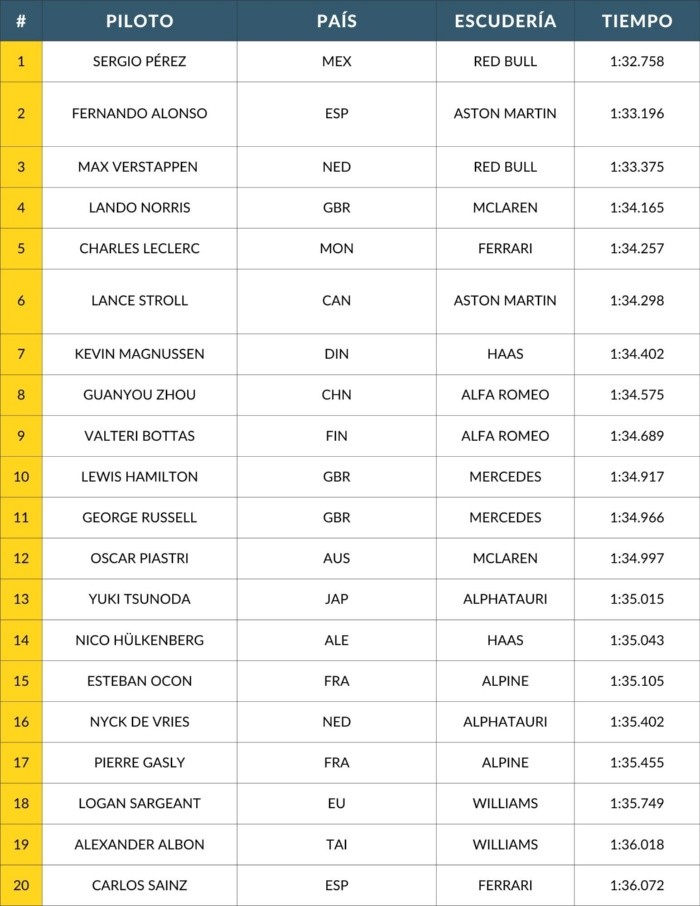
Task: Select the # column header cell
Action: click(x=21, y=21)
